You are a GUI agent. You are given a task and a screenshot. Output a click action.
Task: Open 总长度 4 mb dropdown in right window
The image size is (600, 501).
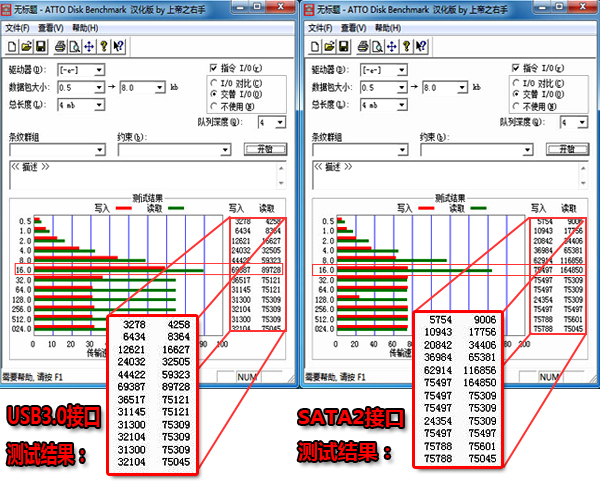coord(401,105)
